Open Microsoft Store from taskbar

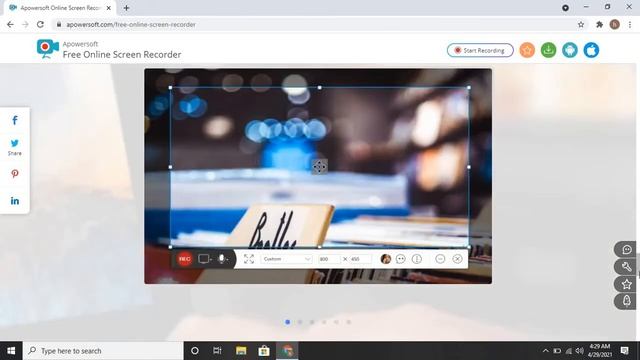tap(264, 351)
